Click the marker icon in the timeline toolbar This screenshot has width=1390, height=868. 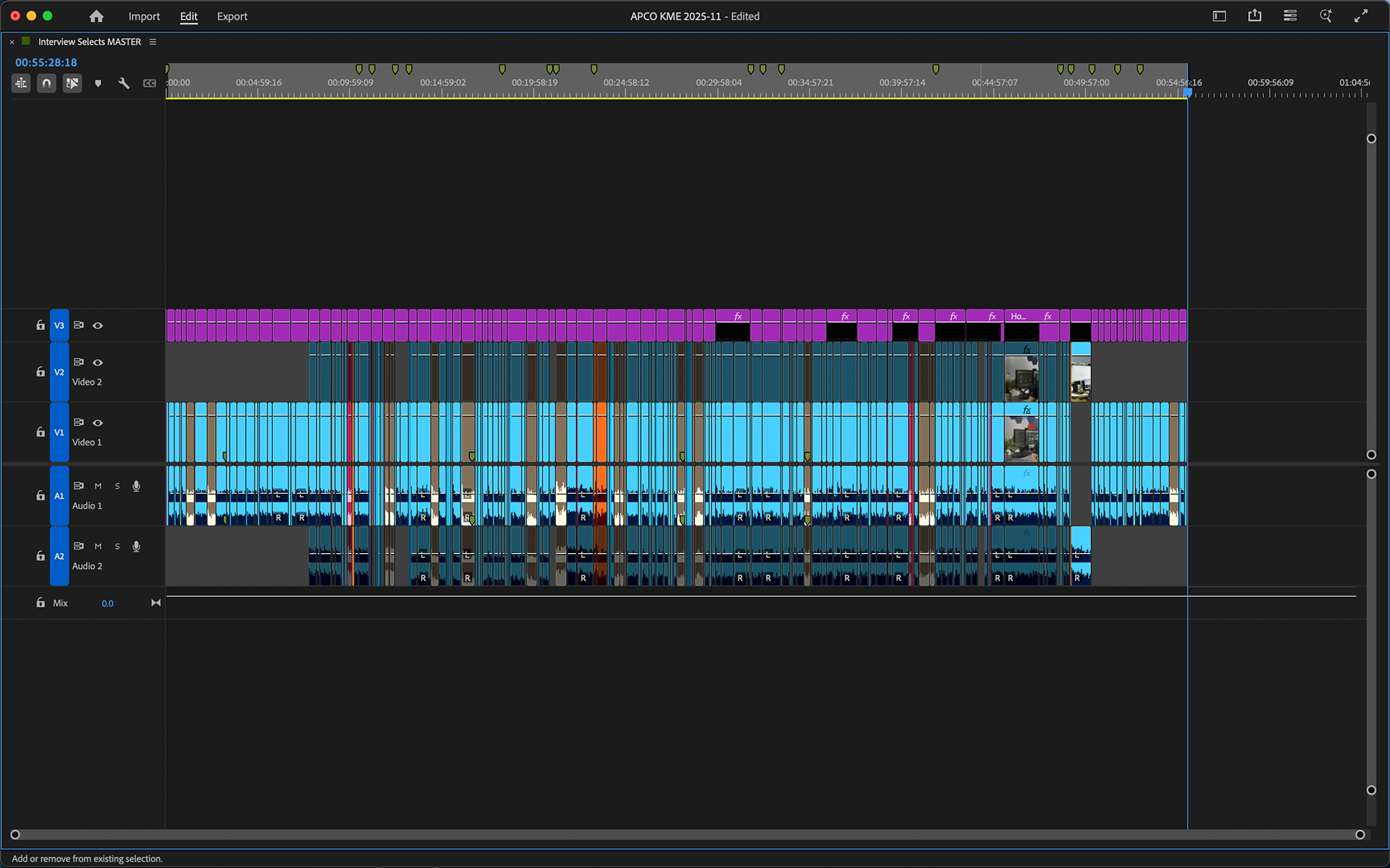click(98, 83)
